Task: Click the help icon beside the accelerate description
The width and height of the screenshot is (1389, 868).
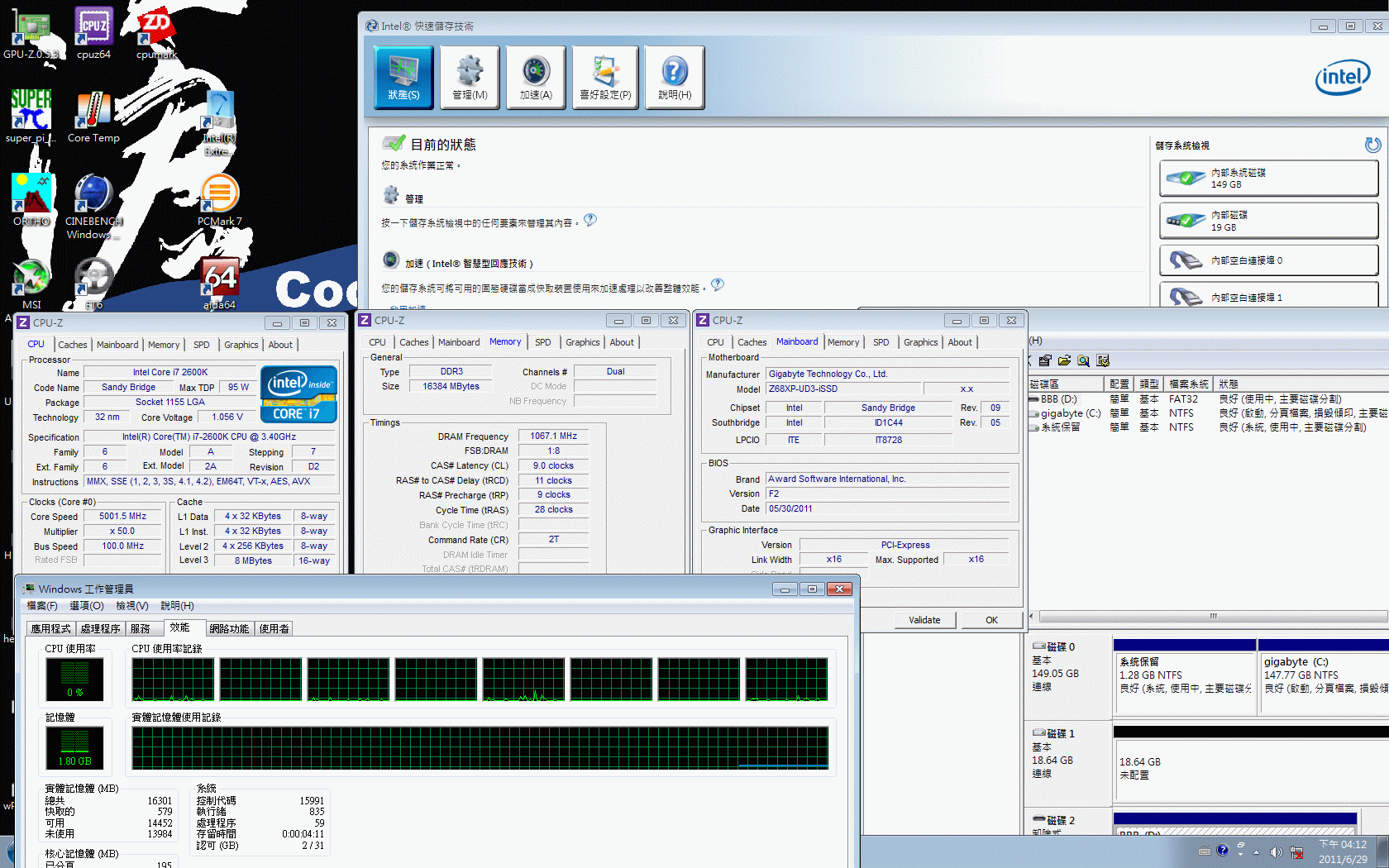Action: (x=718, y=284)
